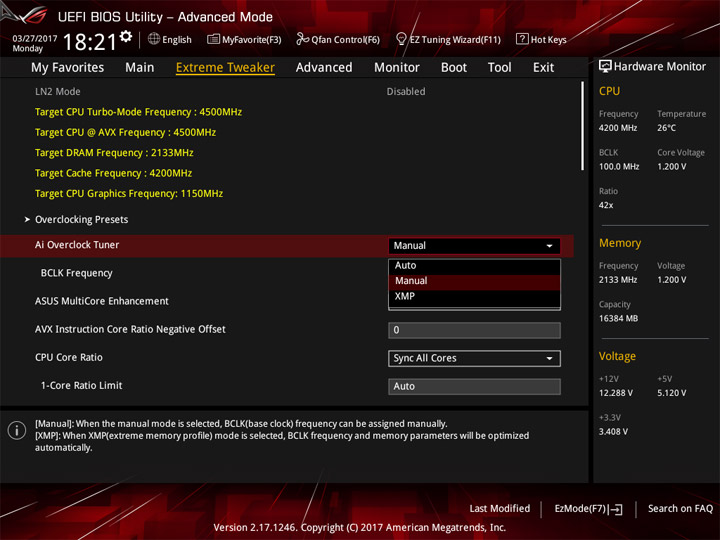This screenshot has height=540, width=720.
Task: Click the settings list scrollbar
Action: point(582,126)
